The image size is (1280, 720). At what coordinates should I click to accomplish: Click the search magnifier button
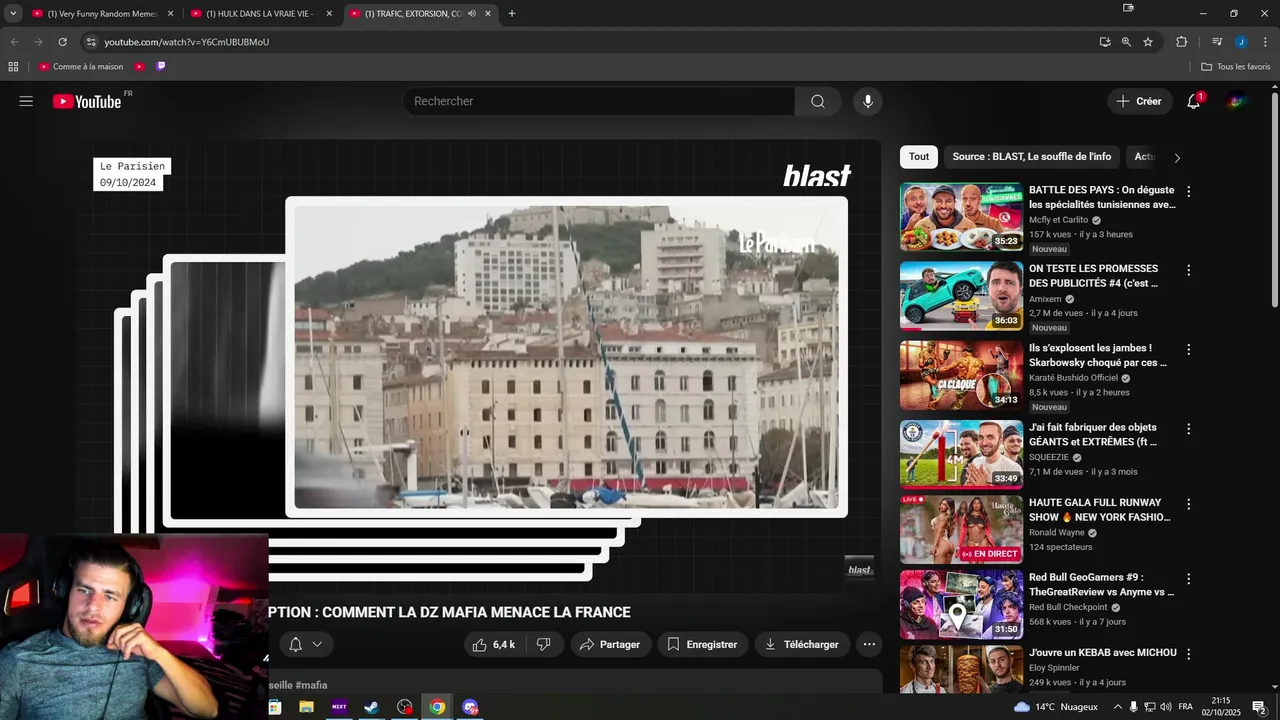[x=818, y=101]
